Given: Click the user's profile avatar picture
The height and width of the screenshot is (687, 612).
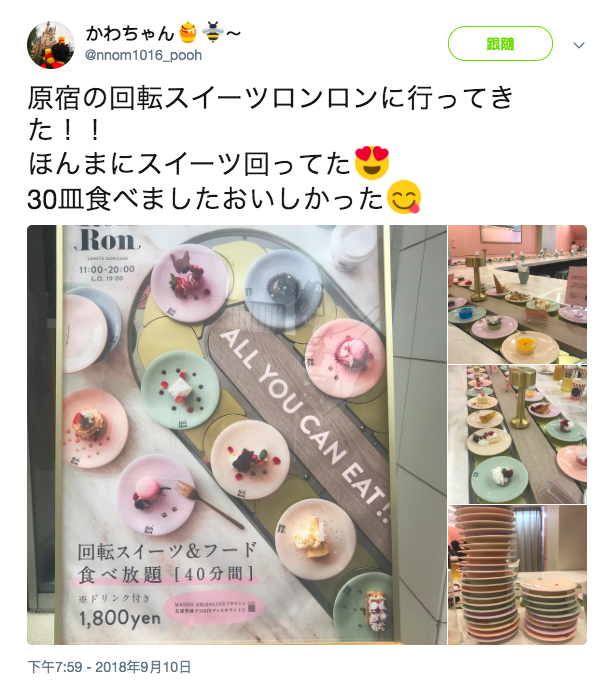Looking at the screenshot, I should [x=51, y=45].
